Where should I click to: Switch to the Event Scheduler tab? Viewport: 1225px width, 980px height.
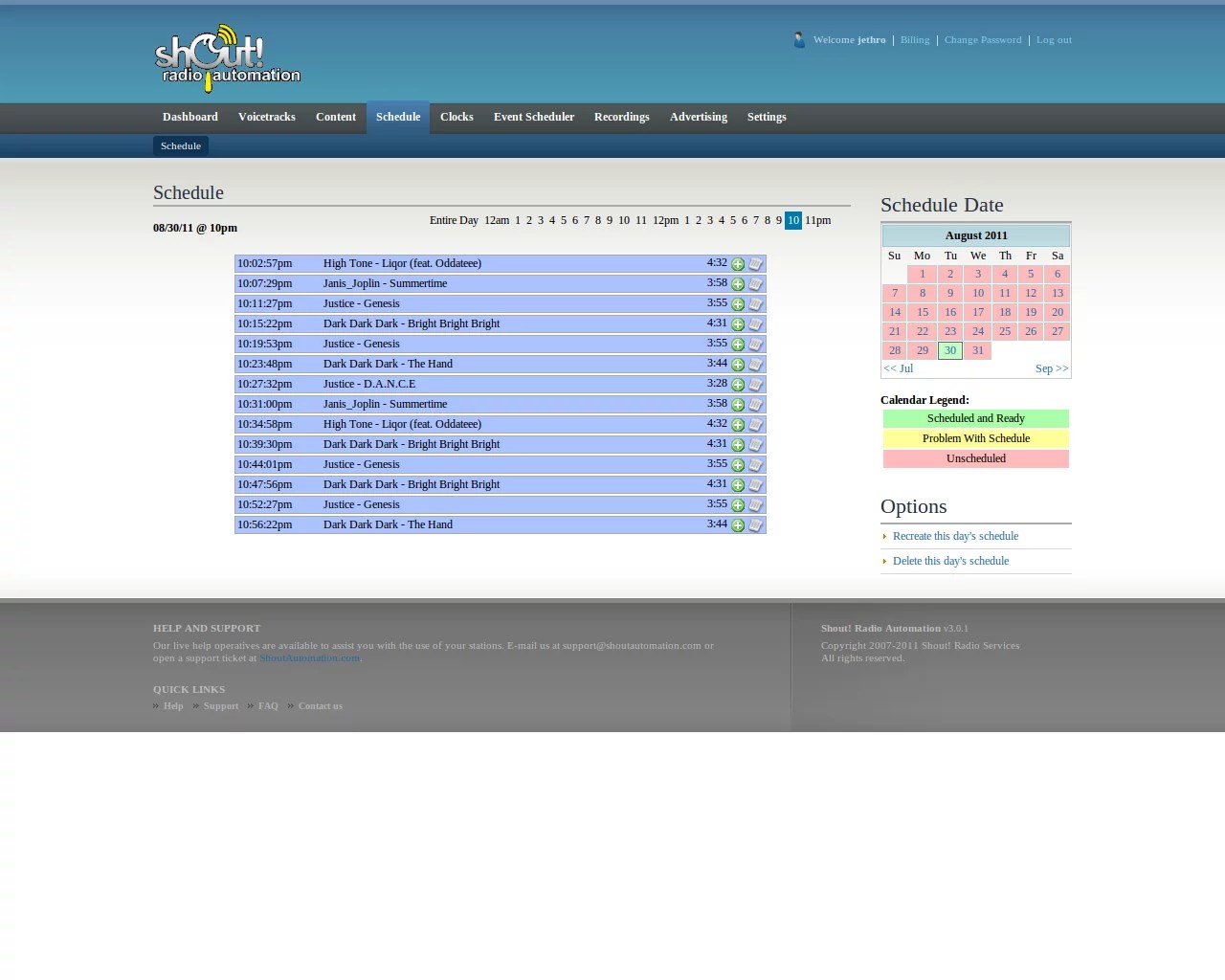pyautogui.click(x=533, y=117)
